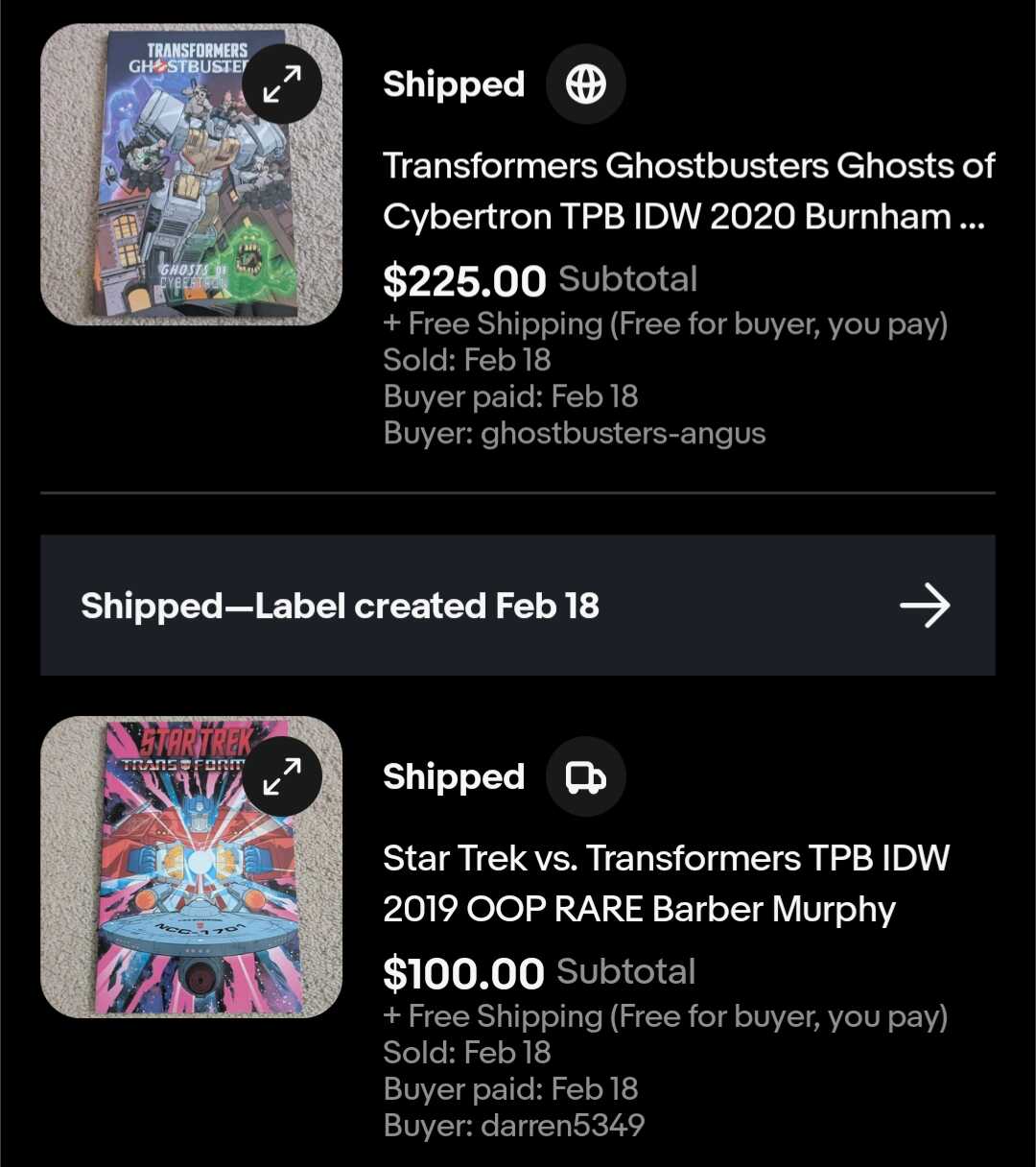Viewport: 1036px width, 1167px height.
Task: Click the Free Shipping note under $100.00
Action: click(665, 1016)
